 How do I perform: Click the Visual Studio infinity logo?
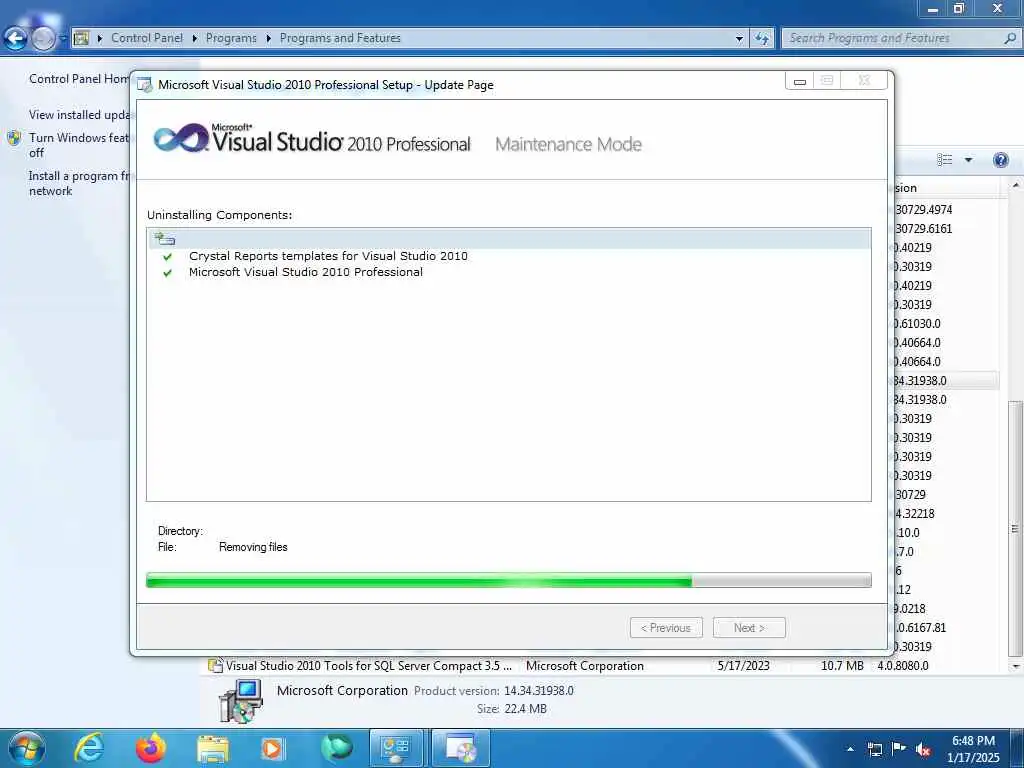click(x=181, y=138)
